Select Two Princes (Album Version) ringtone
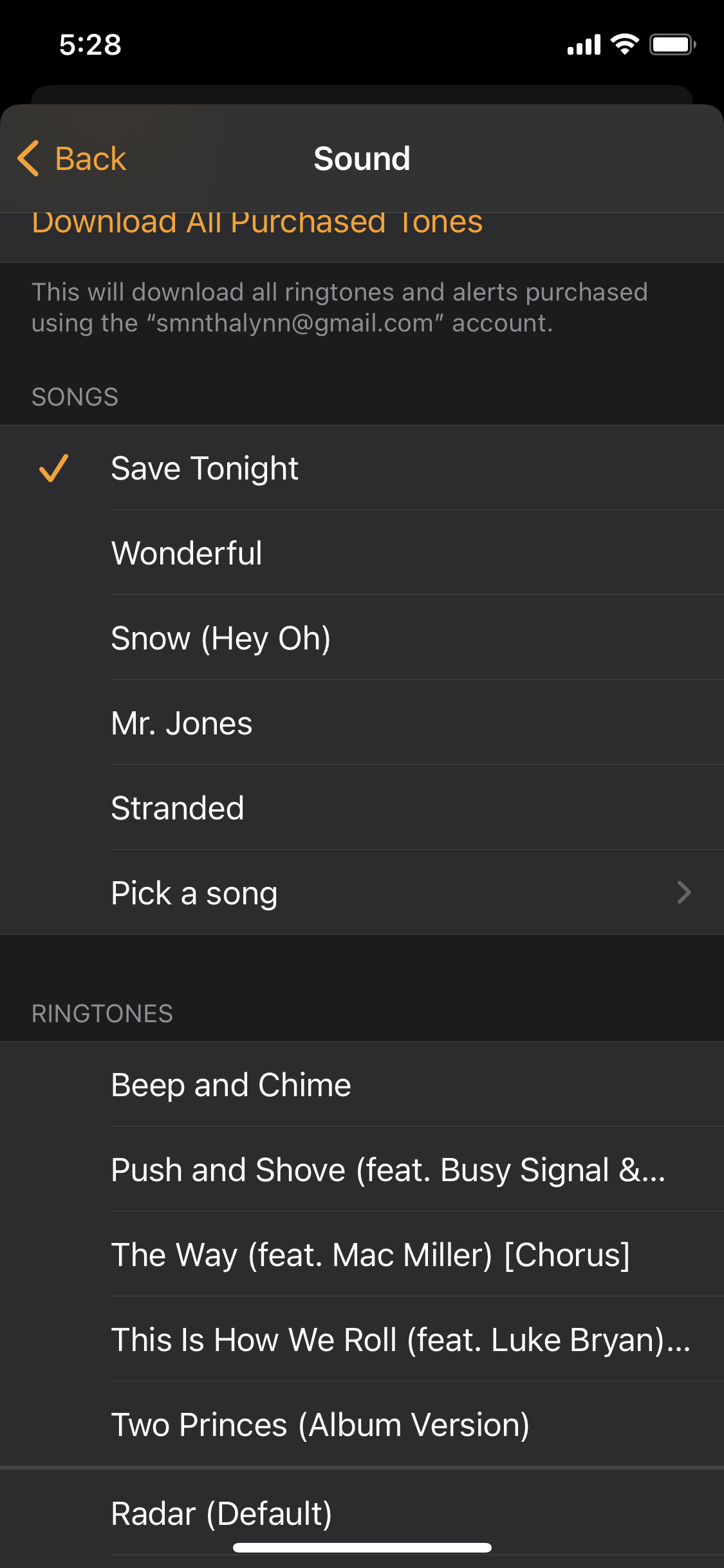The width and height of the screenshot is (724, 1568). pos(362,1424)
